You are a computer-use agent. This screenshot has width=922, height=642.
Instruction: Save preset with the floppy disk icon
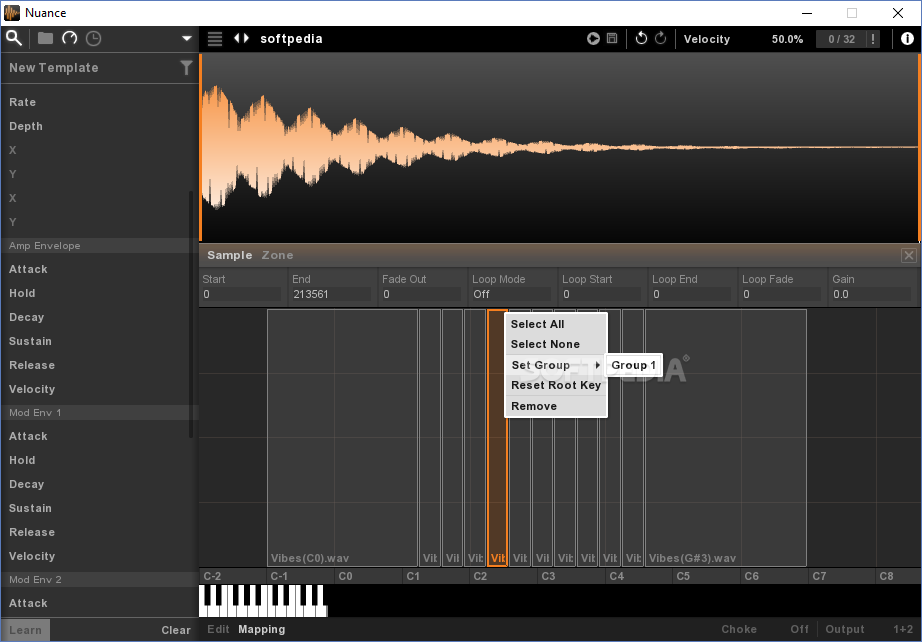(612, 38)
